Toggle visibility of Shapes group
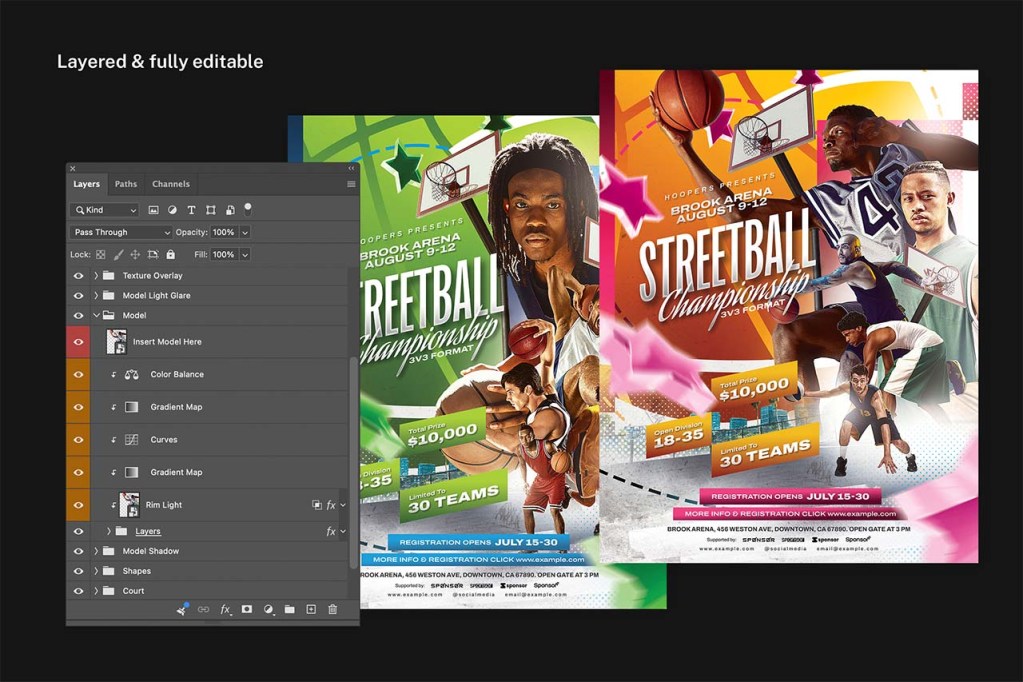The width and height of the screenshot is (1023, 682). pos(78,571)
